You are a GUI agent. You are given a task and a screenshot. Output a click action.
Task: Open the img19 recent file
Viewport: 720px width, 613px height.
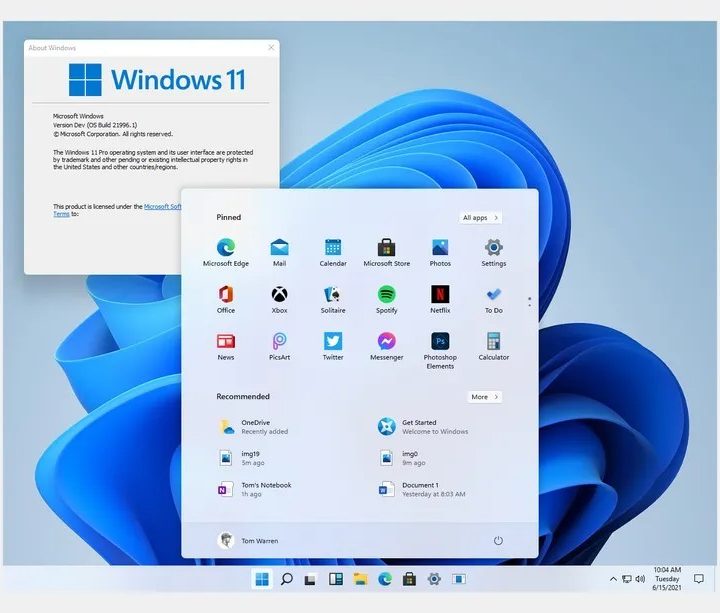242,458
